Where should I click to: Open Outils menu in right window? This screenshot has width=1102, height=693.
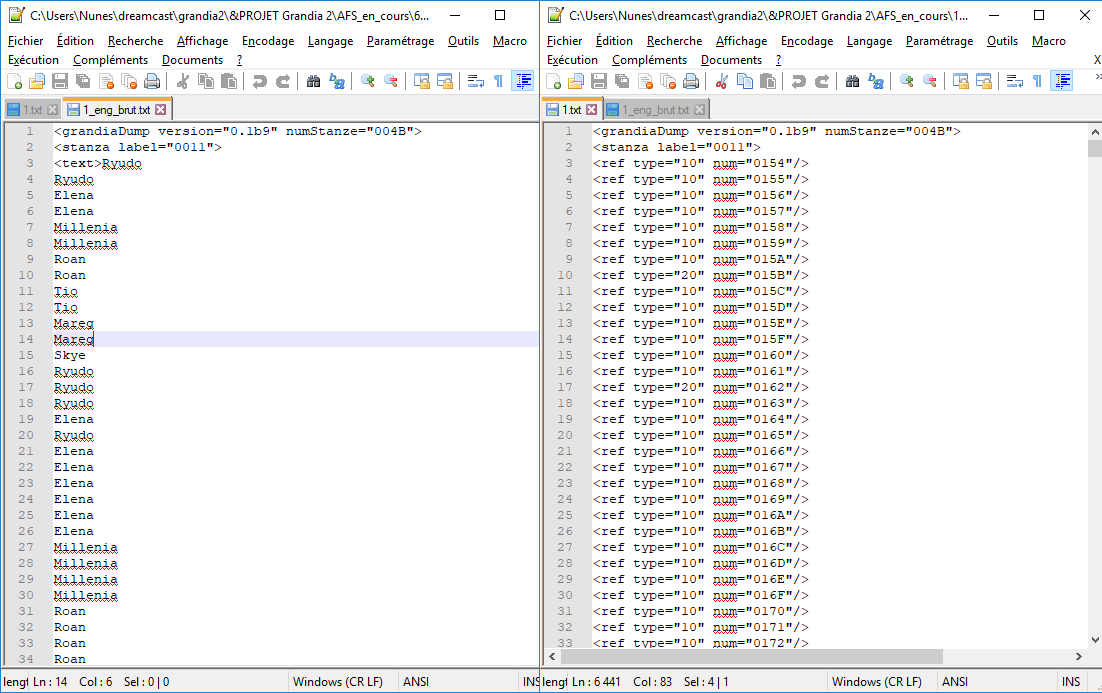(1002, 41)
